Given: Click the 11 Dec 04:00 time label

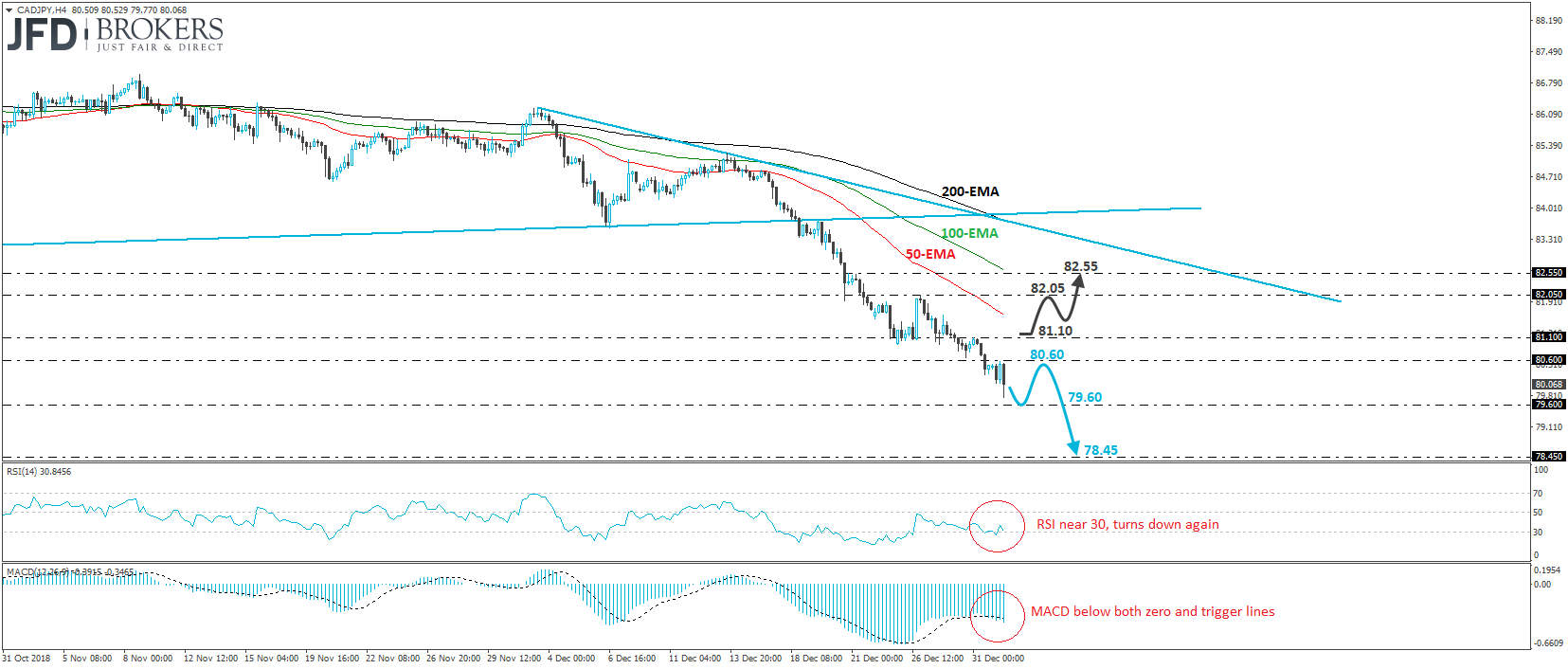Looking at the screenshot, I should point(695,658).
